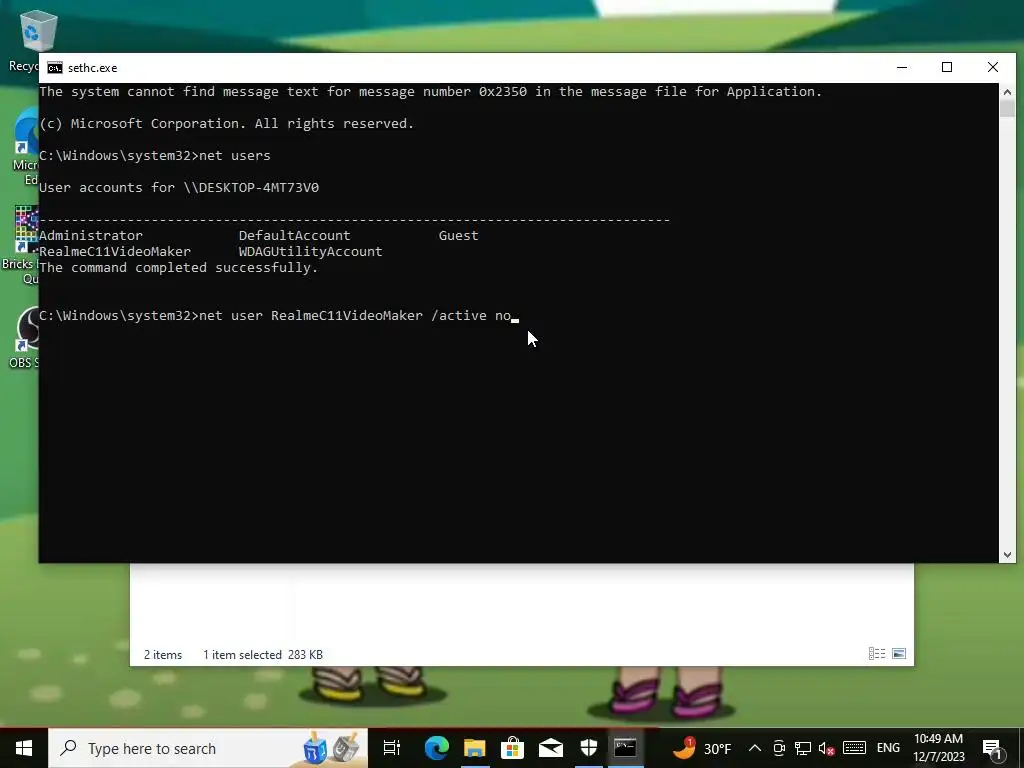The image size is (1024, 768).
Task: Open the network status tray icon
Action: click(x=803, y=748)
